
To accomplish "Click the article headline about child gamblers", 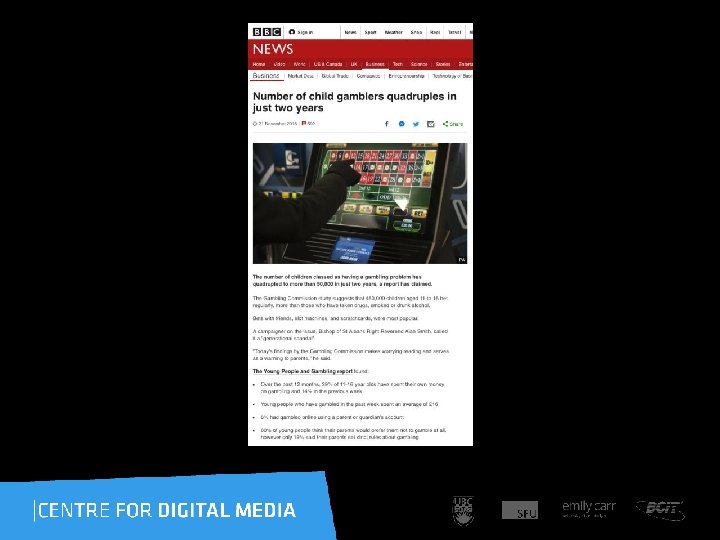I will point(354,102).
